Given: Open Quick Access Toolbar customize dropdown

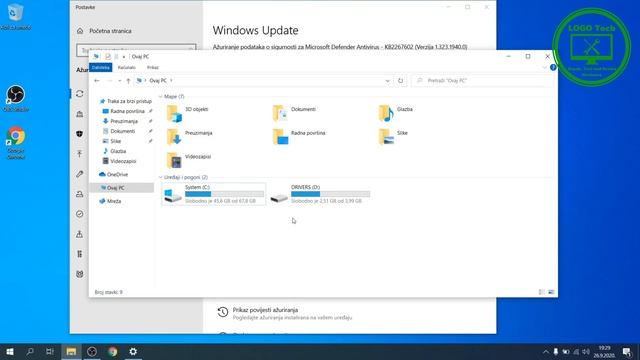Looking at the screenshot, I should pos(124,57).
